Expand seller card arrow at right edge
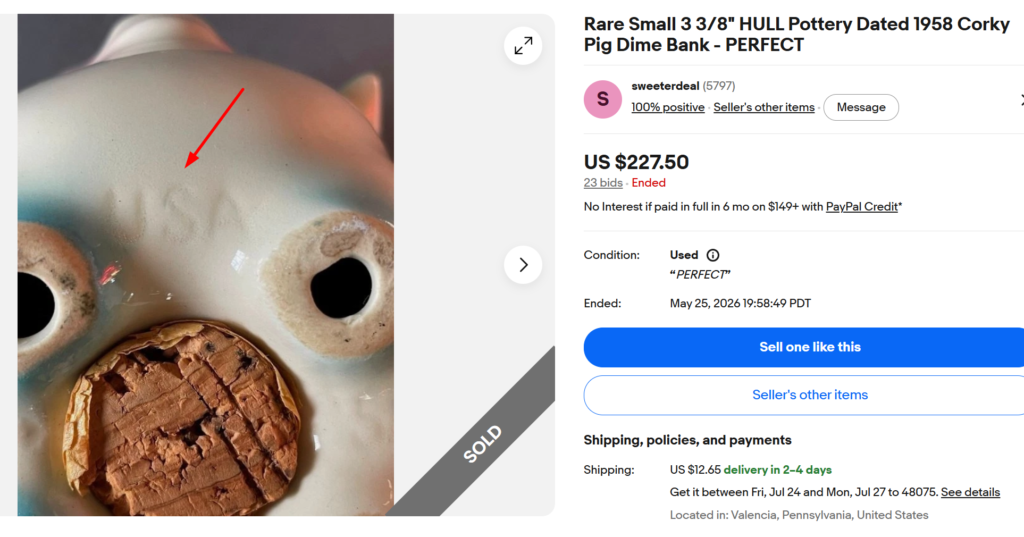Viewport: 1024px width, 537px height. (1021, 100)
